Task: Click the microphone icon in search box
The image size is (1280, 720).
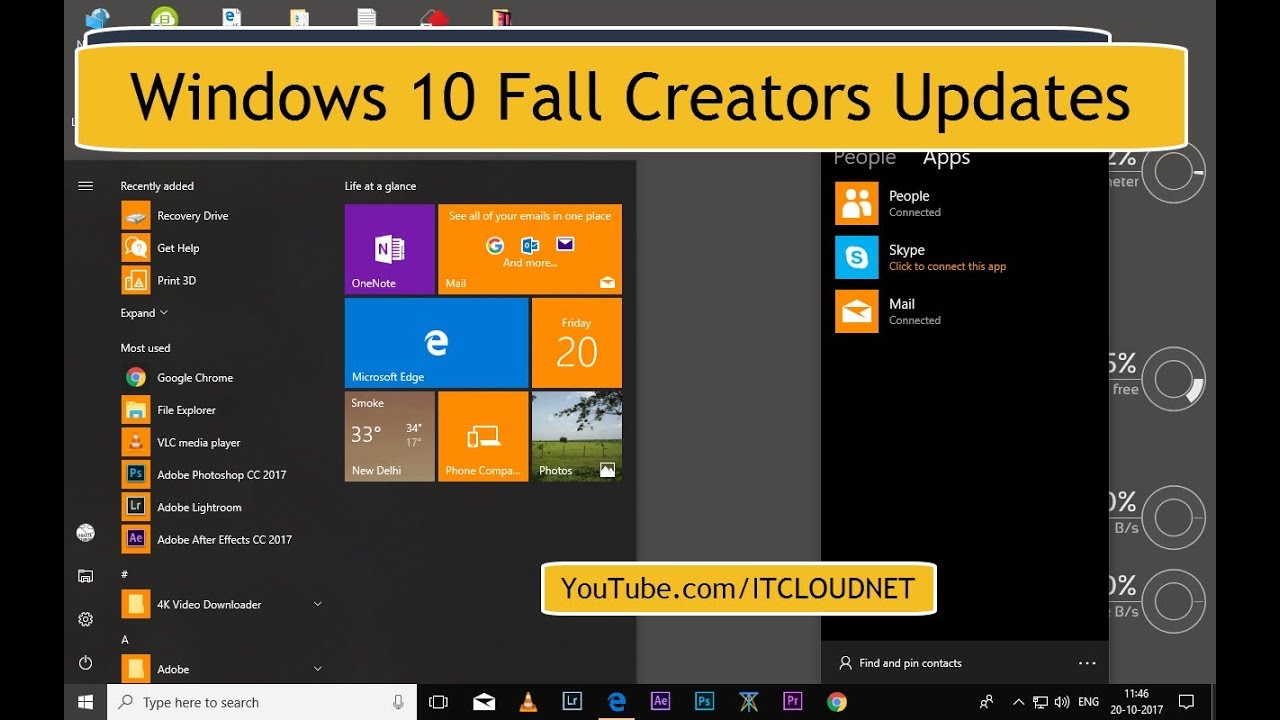Action: (x=398, y=702)
